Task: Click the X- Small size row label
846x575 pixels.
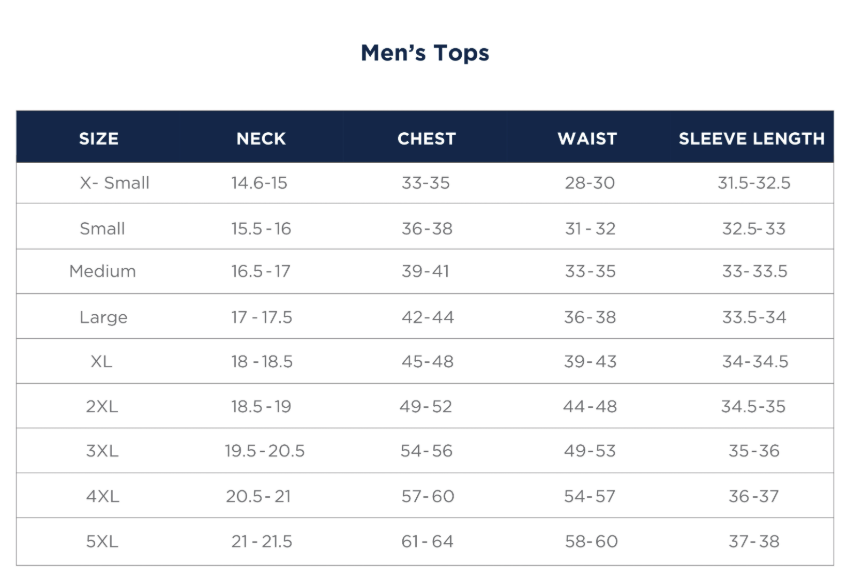Action: [114, 183]
